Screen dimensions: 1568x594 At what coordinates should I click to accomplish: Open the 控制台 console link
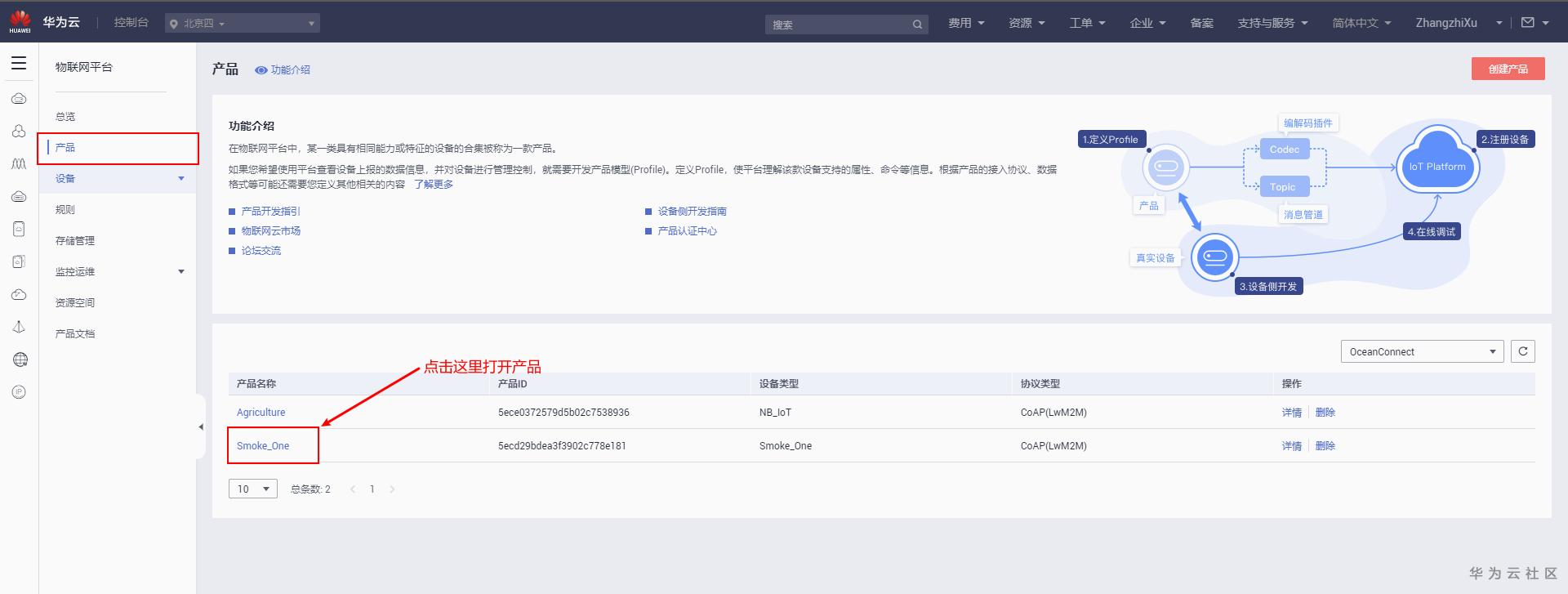[131, 22]
